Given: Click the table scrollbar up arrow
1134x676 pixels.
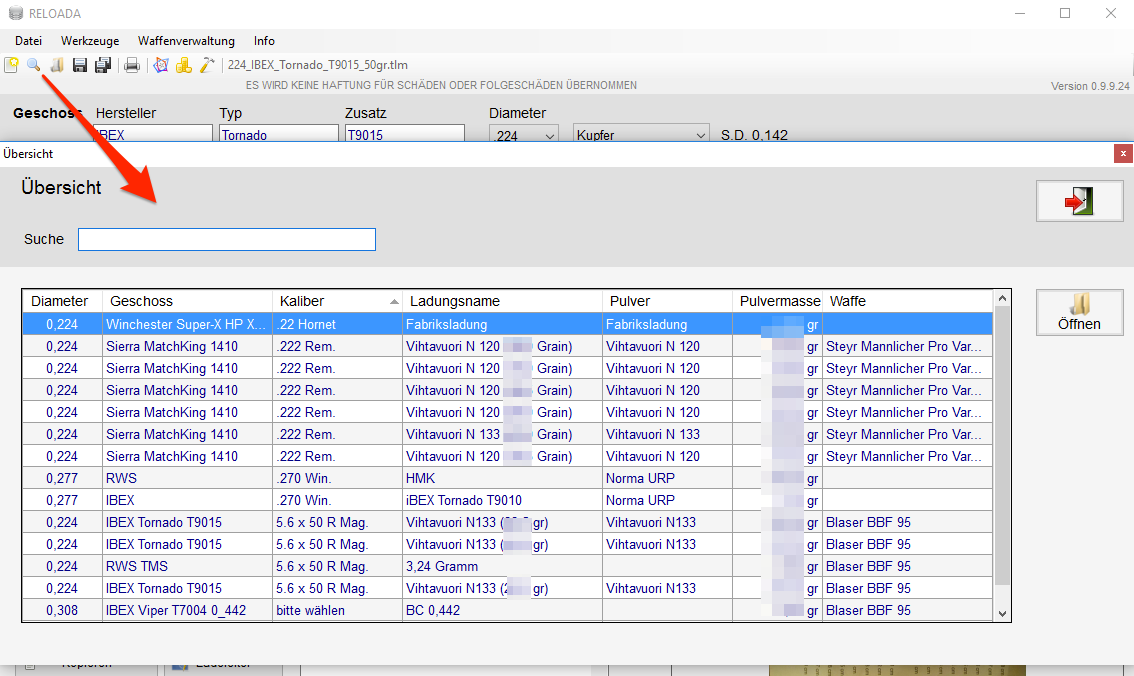Looking at the screenshot, I should pos(1002,299).
